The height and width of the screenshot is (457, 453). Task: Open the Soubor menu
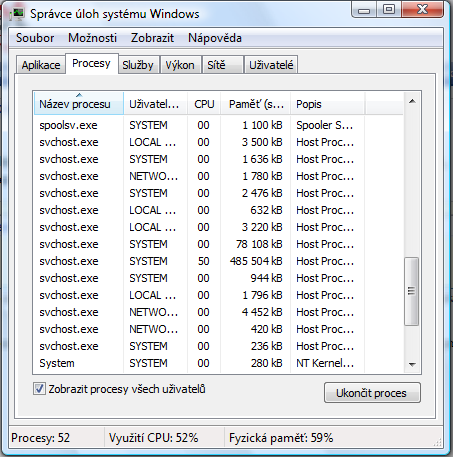(x=35, y=38)
